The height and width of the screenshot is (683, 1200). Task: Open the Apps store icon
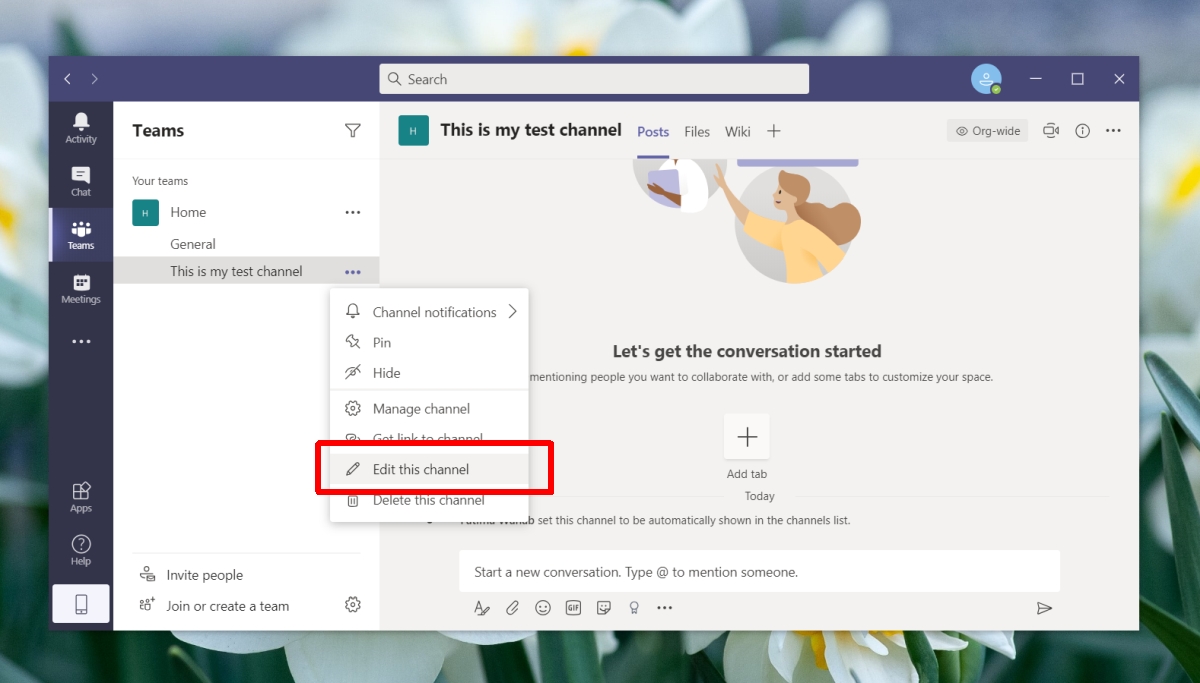[x=81, y=497]
